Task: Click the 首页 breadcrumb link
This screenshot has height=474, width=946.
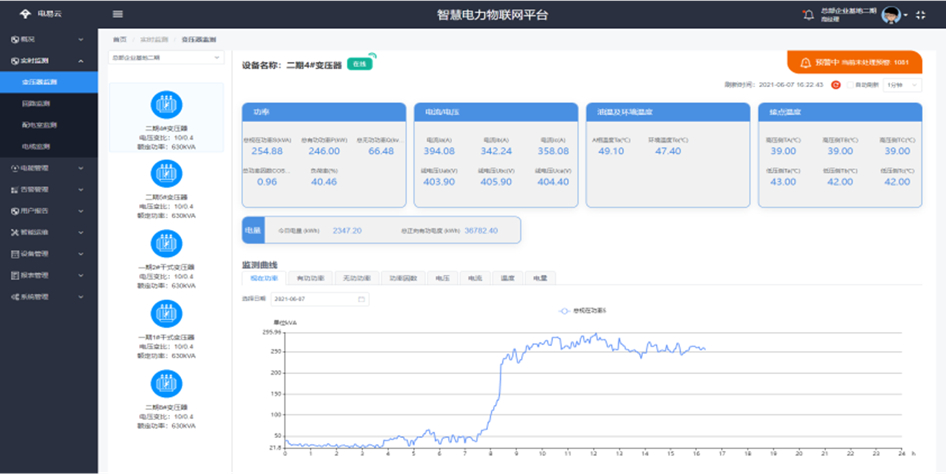Action: tap(120, 39)
